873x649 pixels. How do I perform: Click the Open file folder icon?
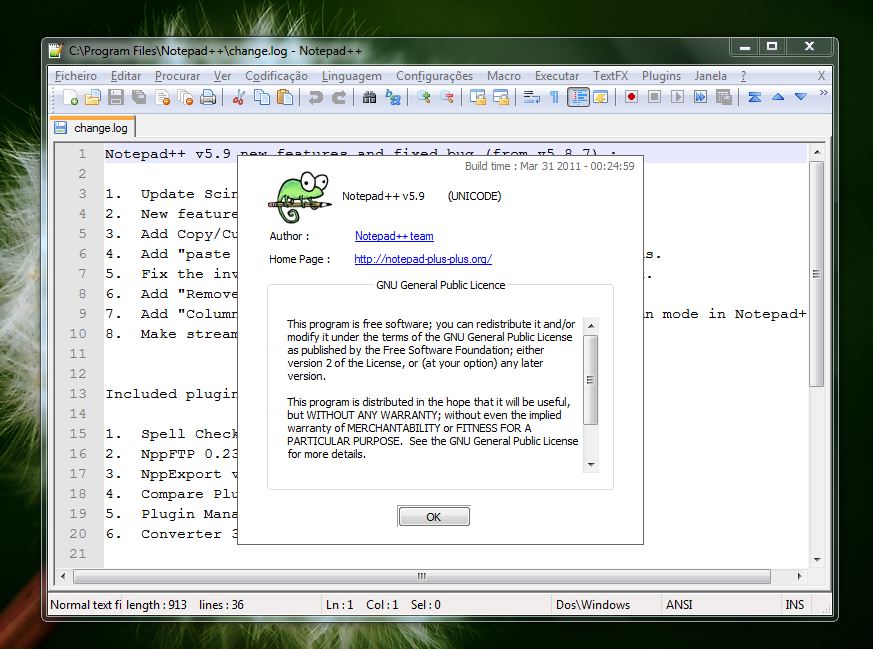coord(92,98)
